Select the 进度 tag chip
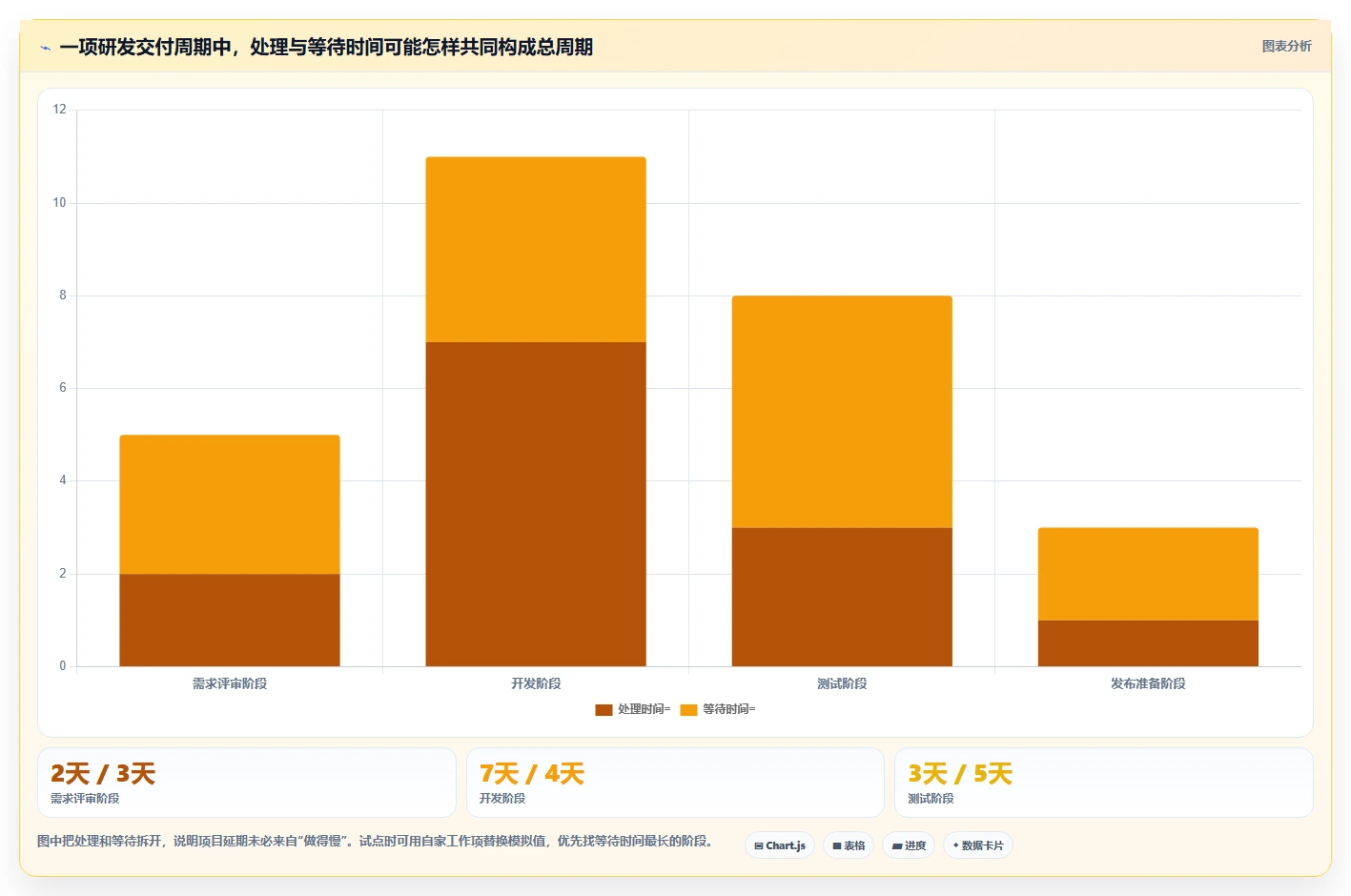Viewport: 1351px width, 896px height. tap(909, 845)
